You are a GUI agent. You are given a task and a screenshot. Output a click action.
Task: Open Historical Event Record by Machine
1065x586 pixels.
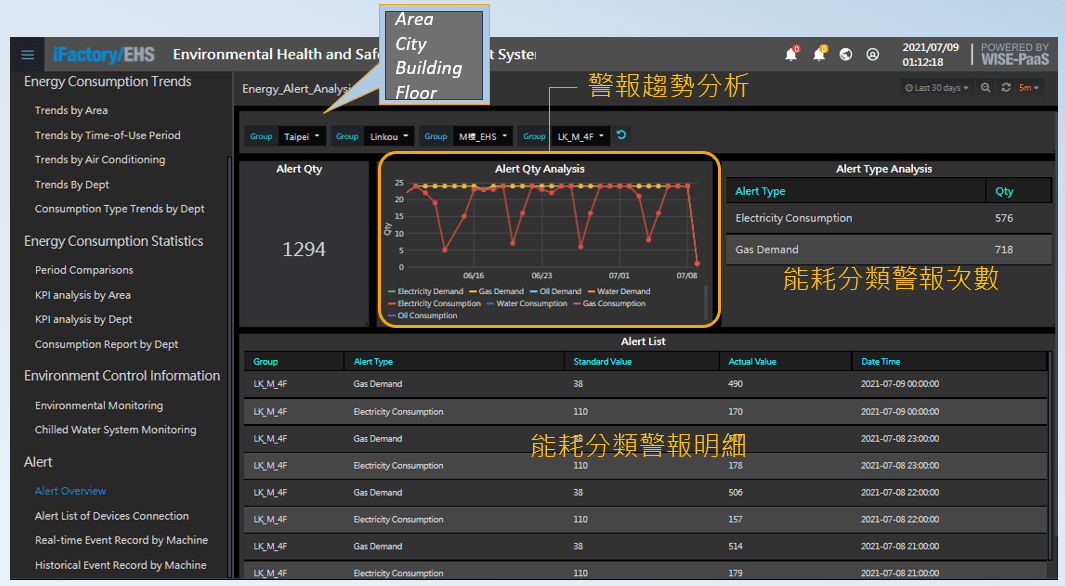click(x=121, y=565)
